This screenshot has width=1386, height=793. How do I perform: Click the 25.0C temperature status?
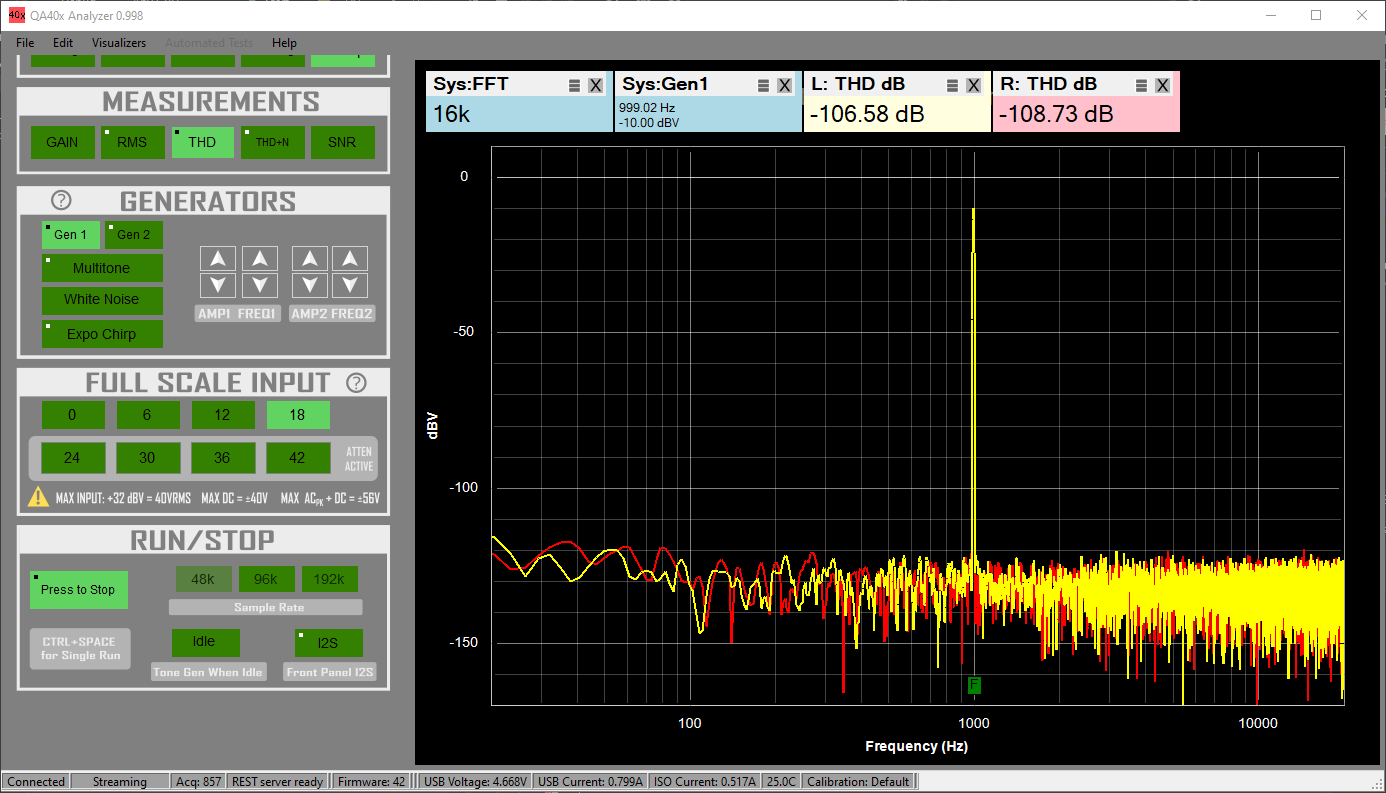[x=781, y=782]
